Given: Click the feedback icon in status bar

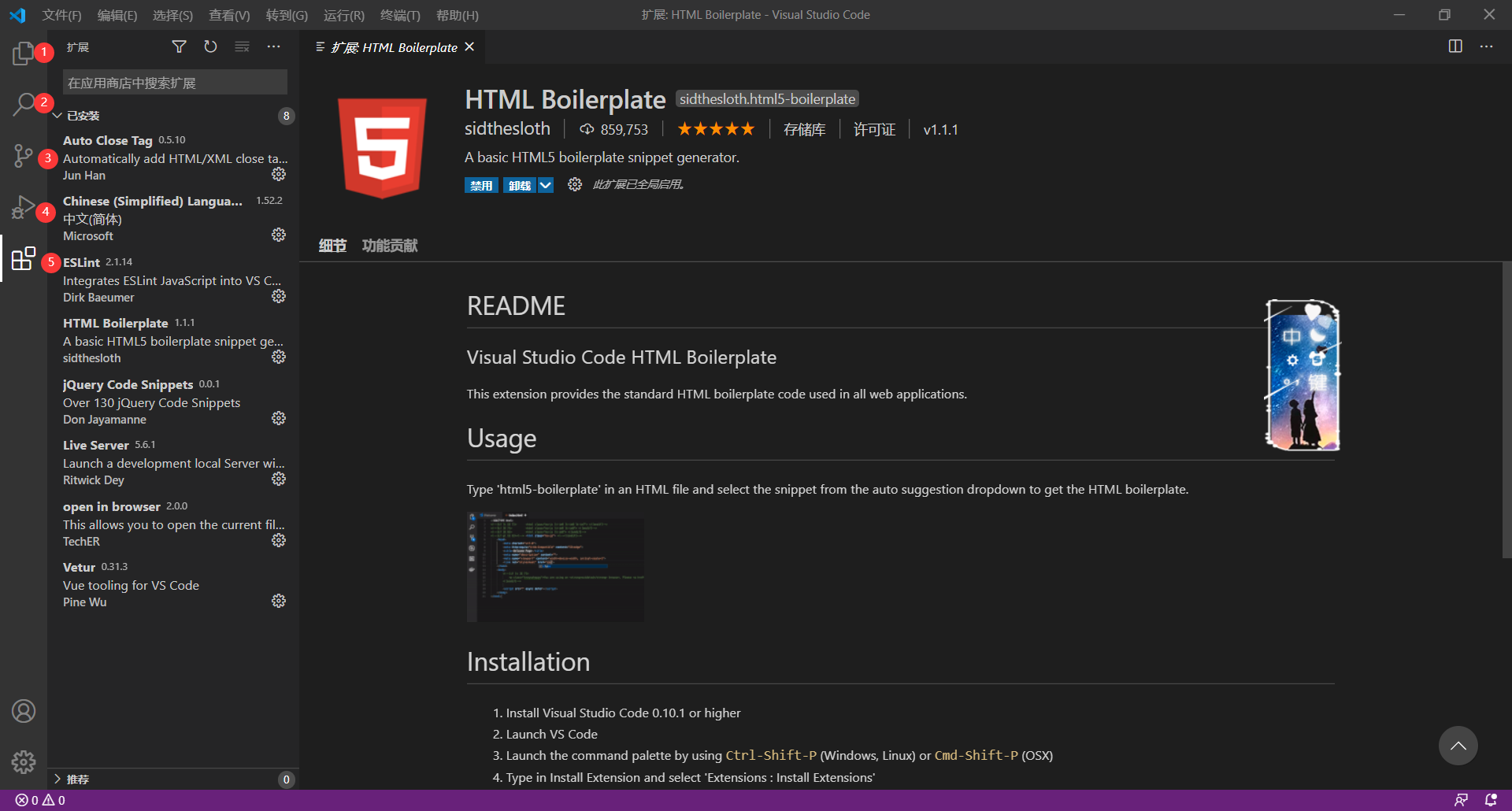Looking at the screenshot, I should (1461, 800).
